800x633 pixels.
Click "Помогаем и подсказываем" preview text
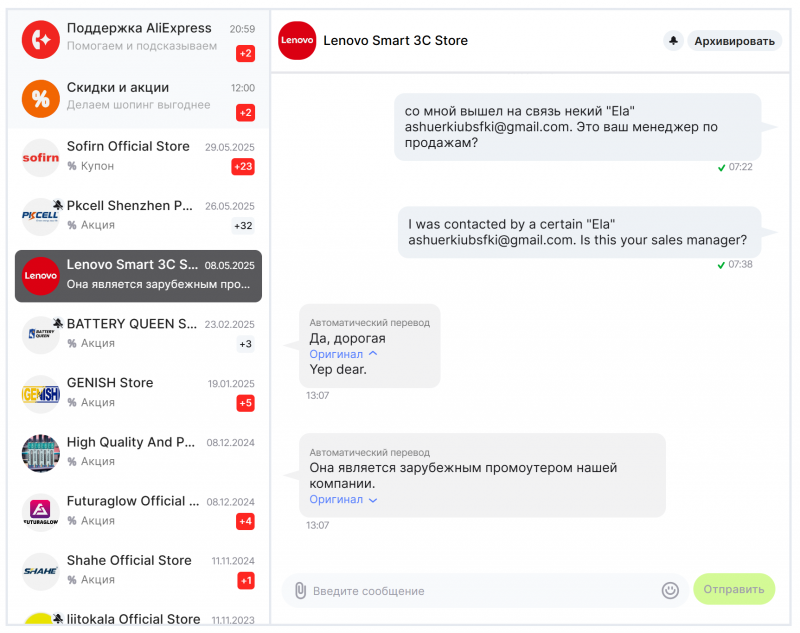142,46
